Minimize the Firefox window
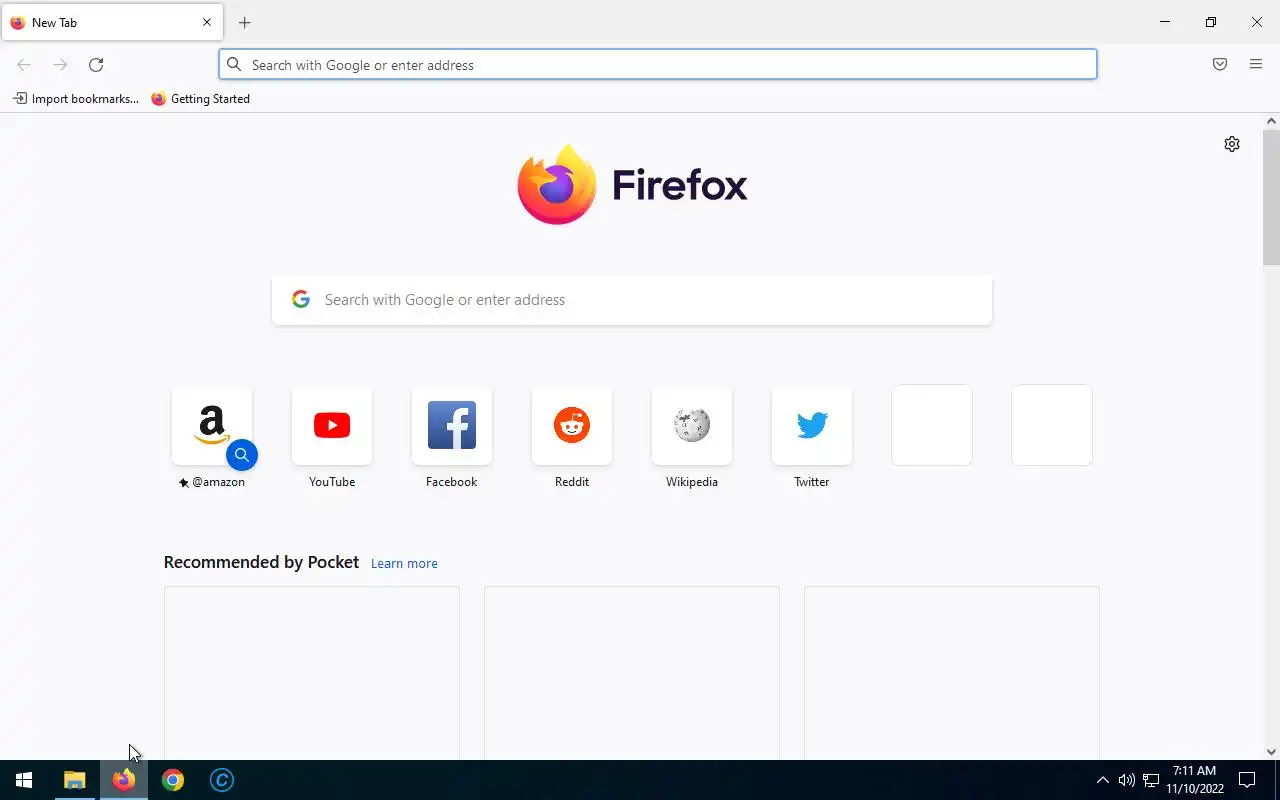 [x=1165, y=22]
